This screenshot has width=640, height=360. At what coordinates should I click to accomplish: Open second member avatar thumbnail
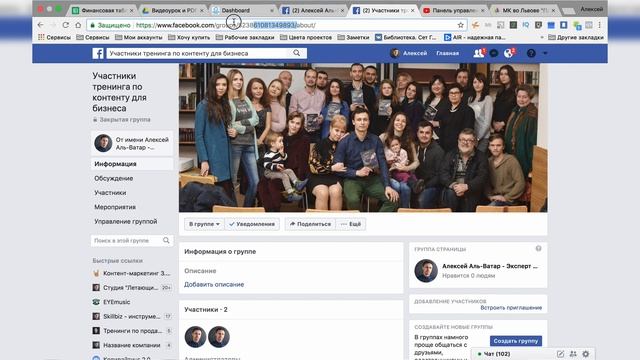219,336
